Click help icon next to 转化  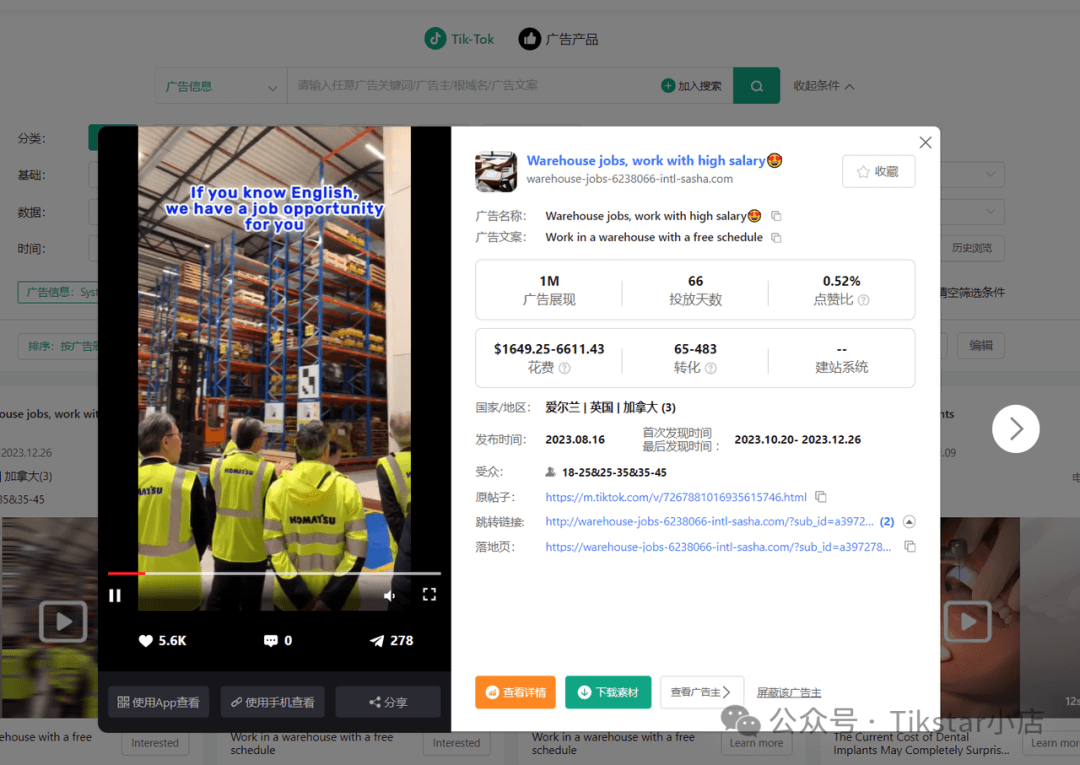coord(711,368)
